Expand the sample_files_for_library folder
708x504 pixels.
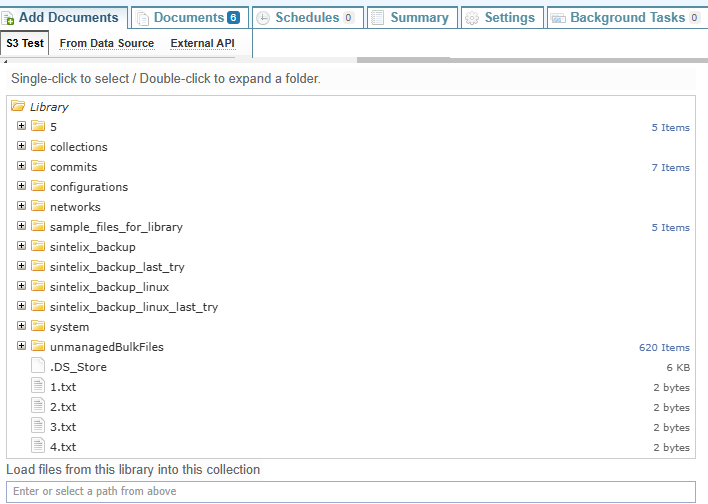coord(22,226)
